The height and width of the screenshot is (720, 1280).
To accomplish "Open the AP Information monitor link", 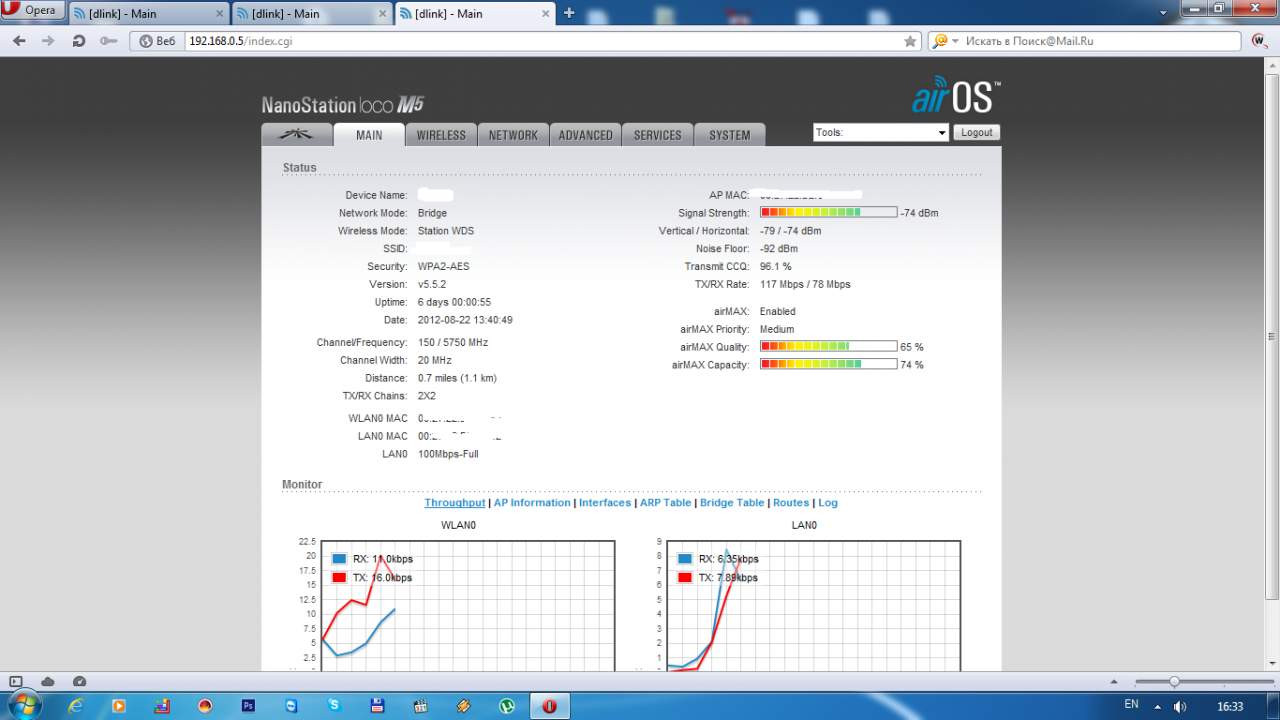I will [532, 503].
